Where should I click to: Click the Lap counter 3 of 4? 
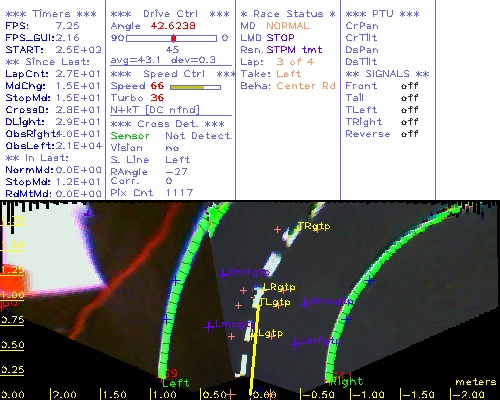click(x=295, y=62)
